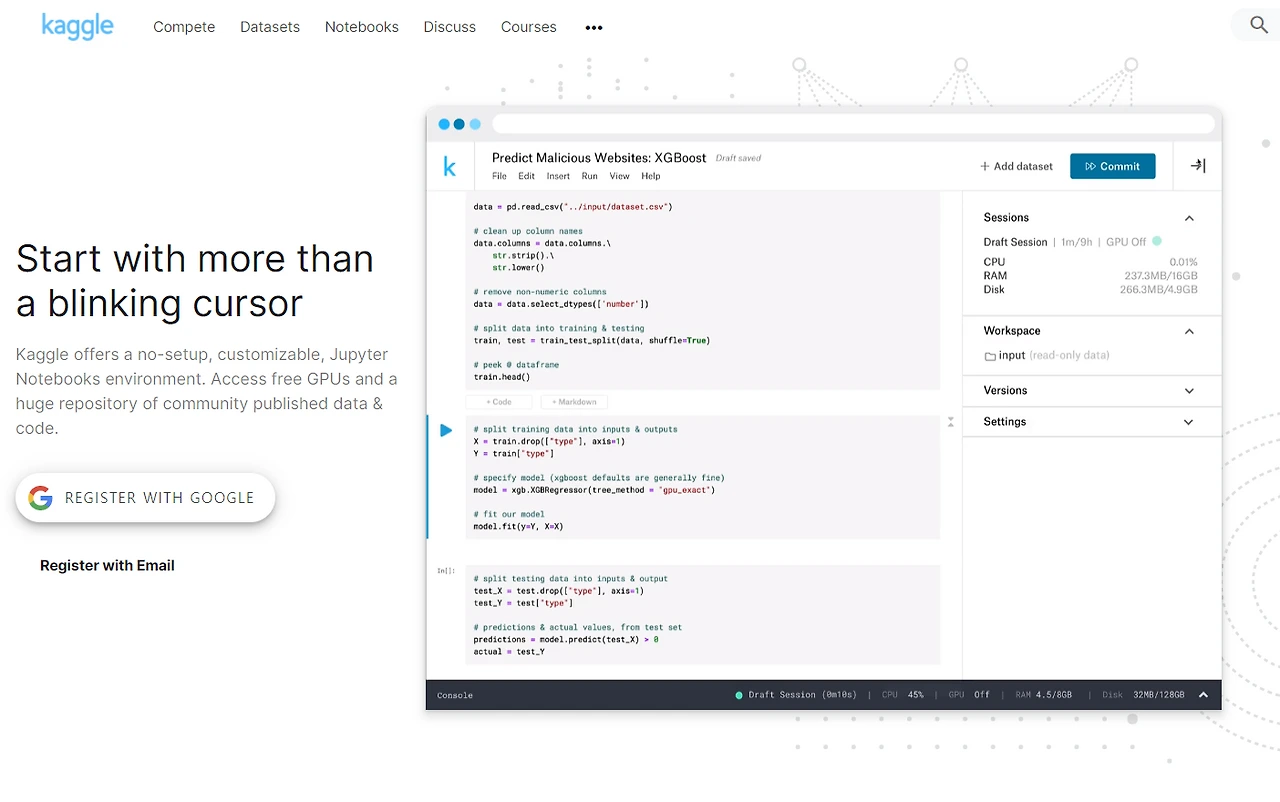Viewport: 1280px width, 802px height.
Task: Click the mock browser address bar
Action: click(x=853, y=124)
